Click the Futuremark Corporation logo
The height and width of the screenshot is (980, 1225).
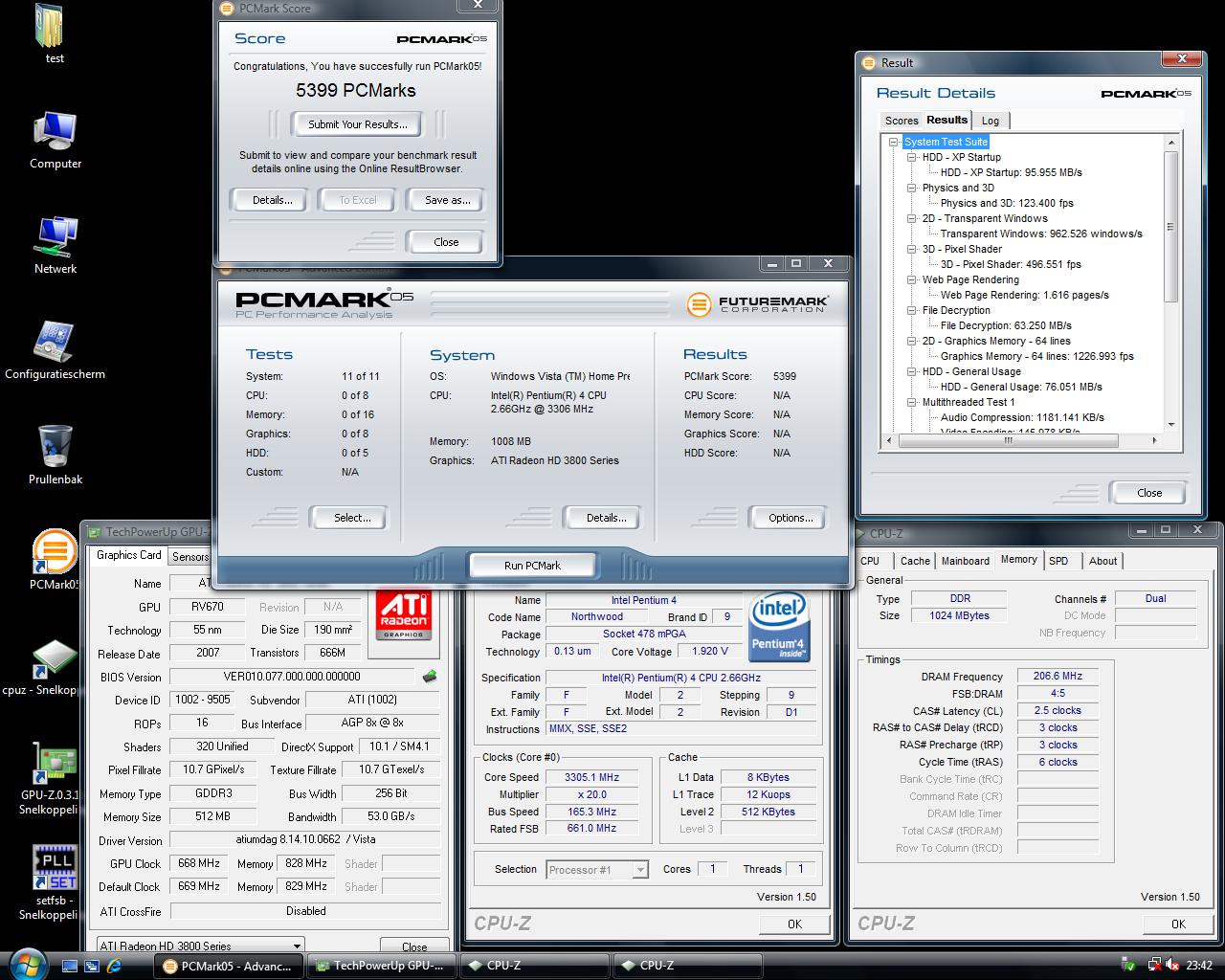[757, 304]
